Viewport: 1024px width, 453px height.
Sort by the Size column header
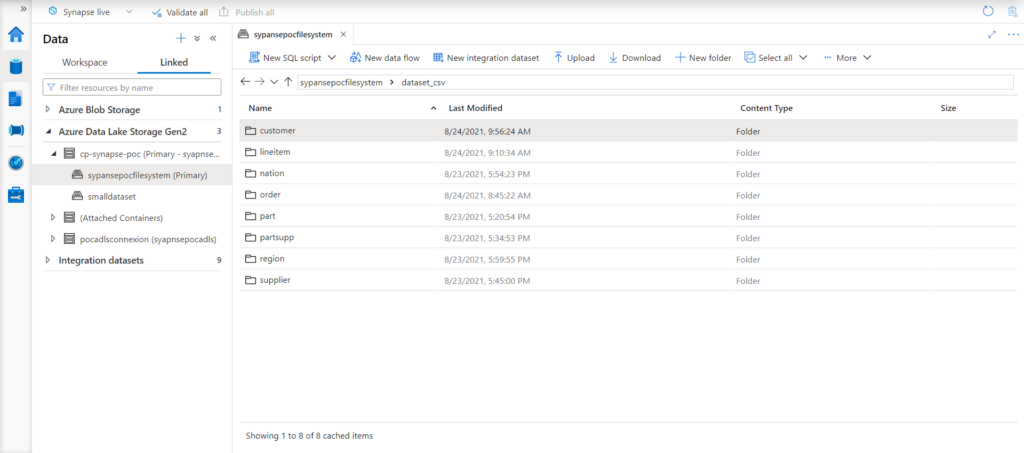(x=948, y=108)
